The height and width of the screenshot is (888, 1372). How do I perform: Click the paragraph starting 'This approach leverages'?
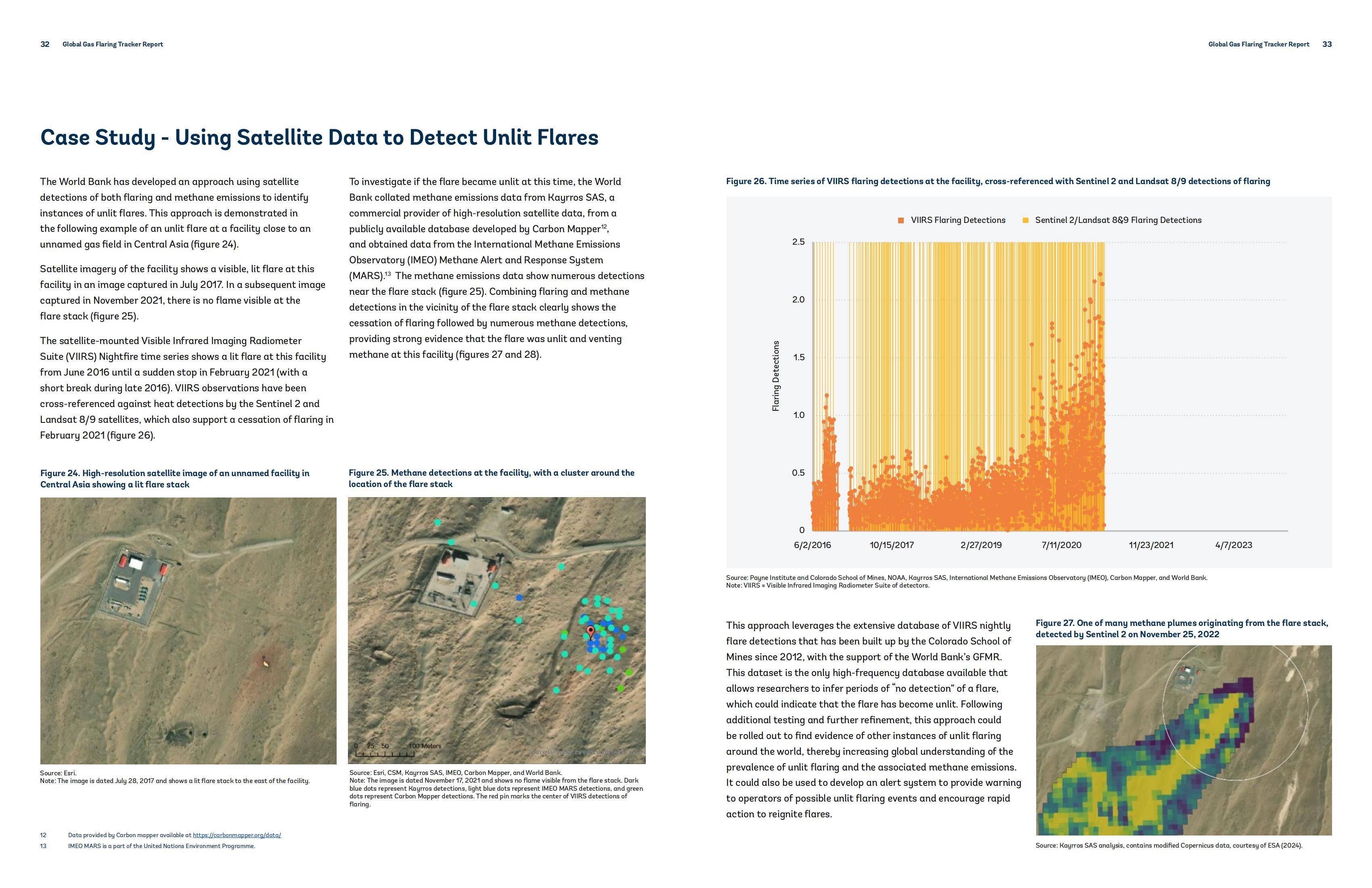[x=873, y=720]
